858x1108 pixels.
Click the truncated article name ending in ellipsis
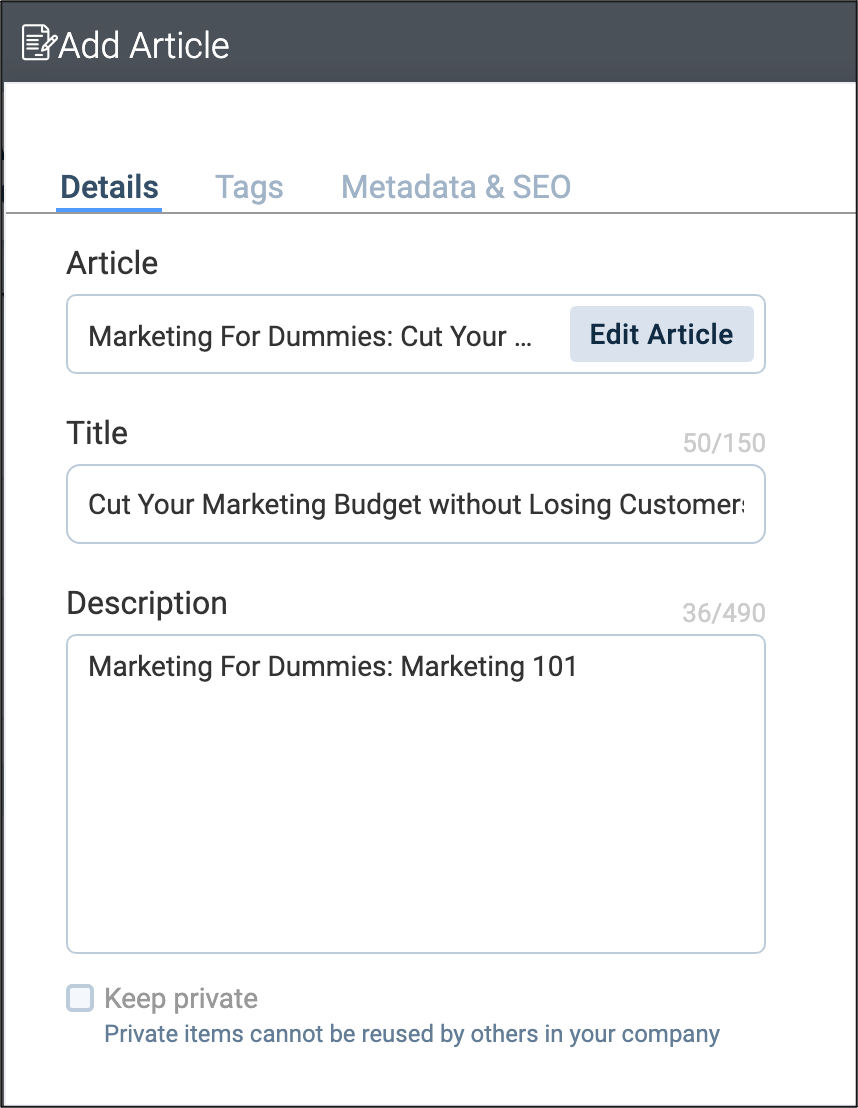310,335
